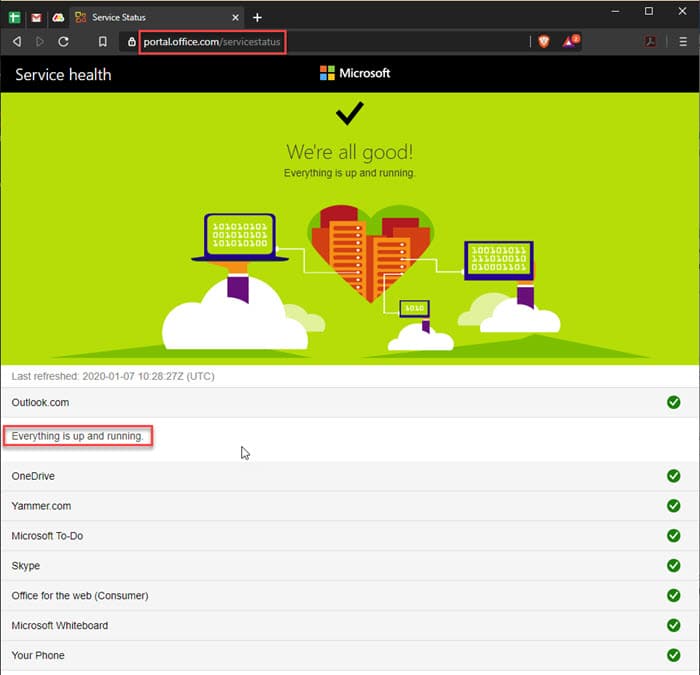The image size is (700, 675).
Task: Open the browser hamburger menu
Action: point(682,41)
